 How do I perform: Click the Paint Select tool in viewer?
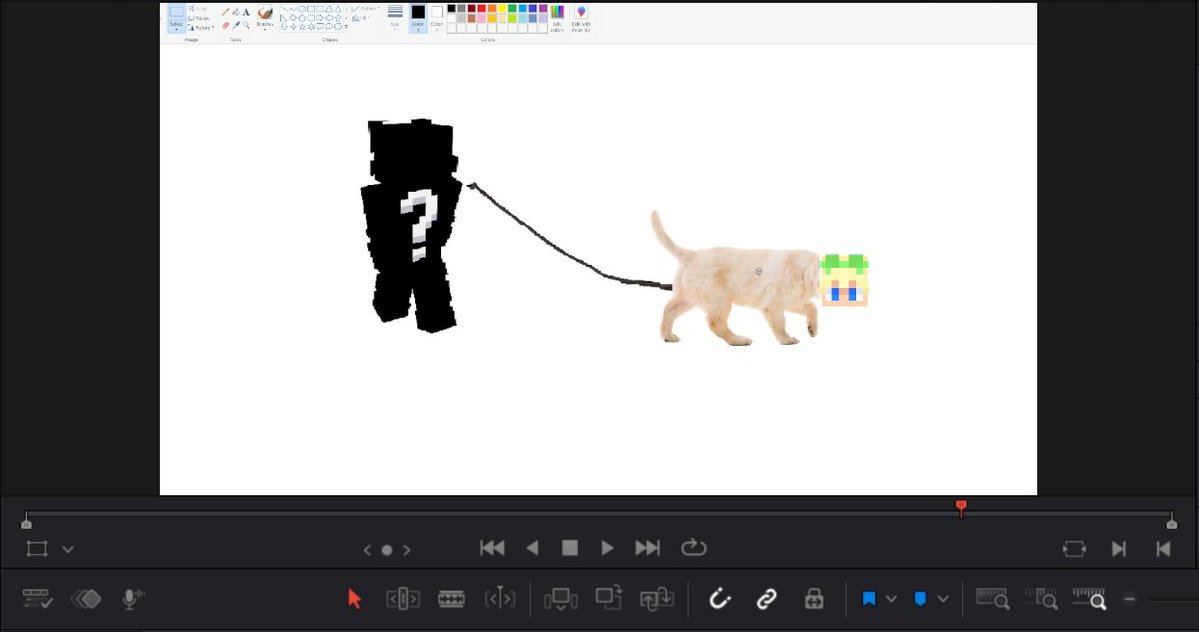(x=177, y=17)
